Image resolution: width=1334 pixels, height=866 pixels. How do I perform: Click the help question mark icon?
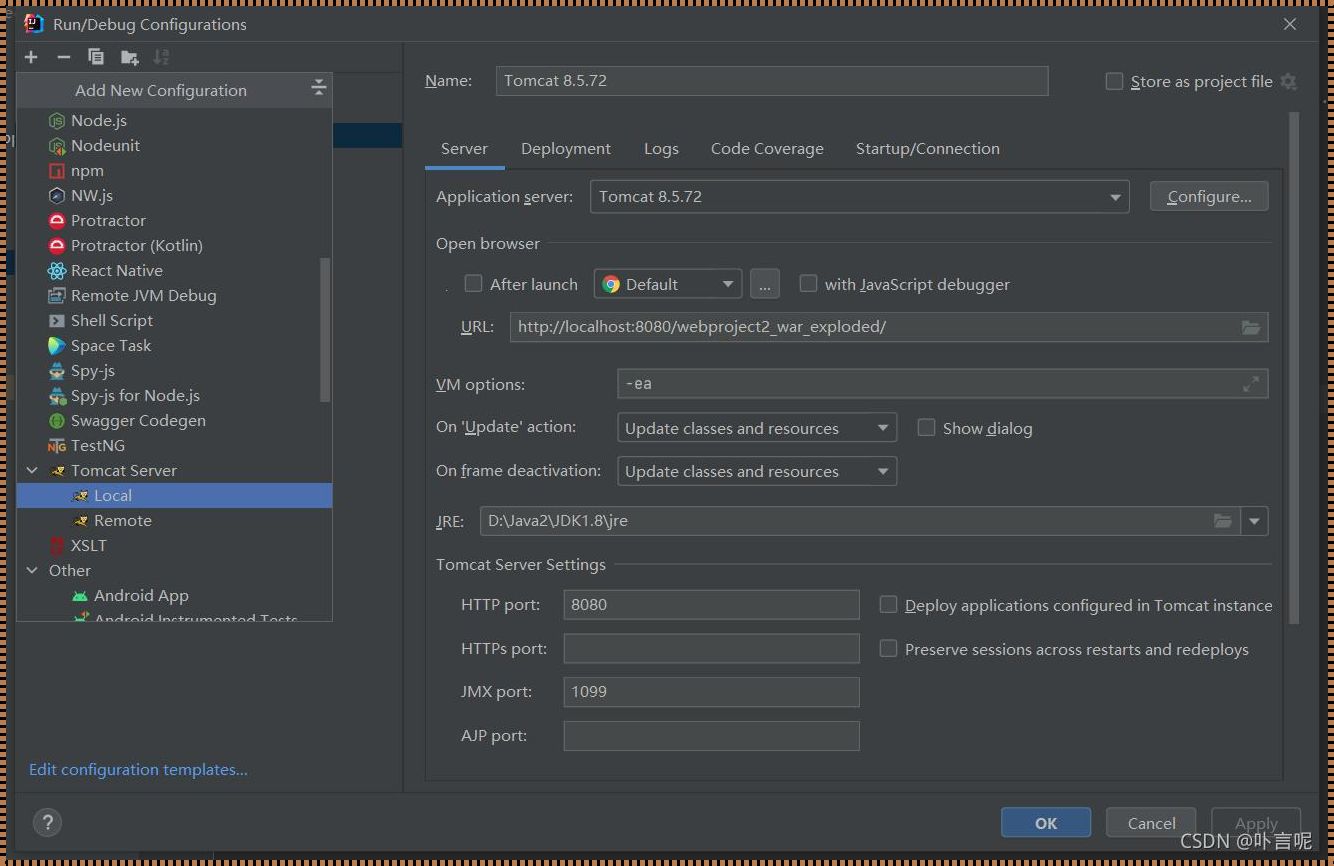coord(47,822)
